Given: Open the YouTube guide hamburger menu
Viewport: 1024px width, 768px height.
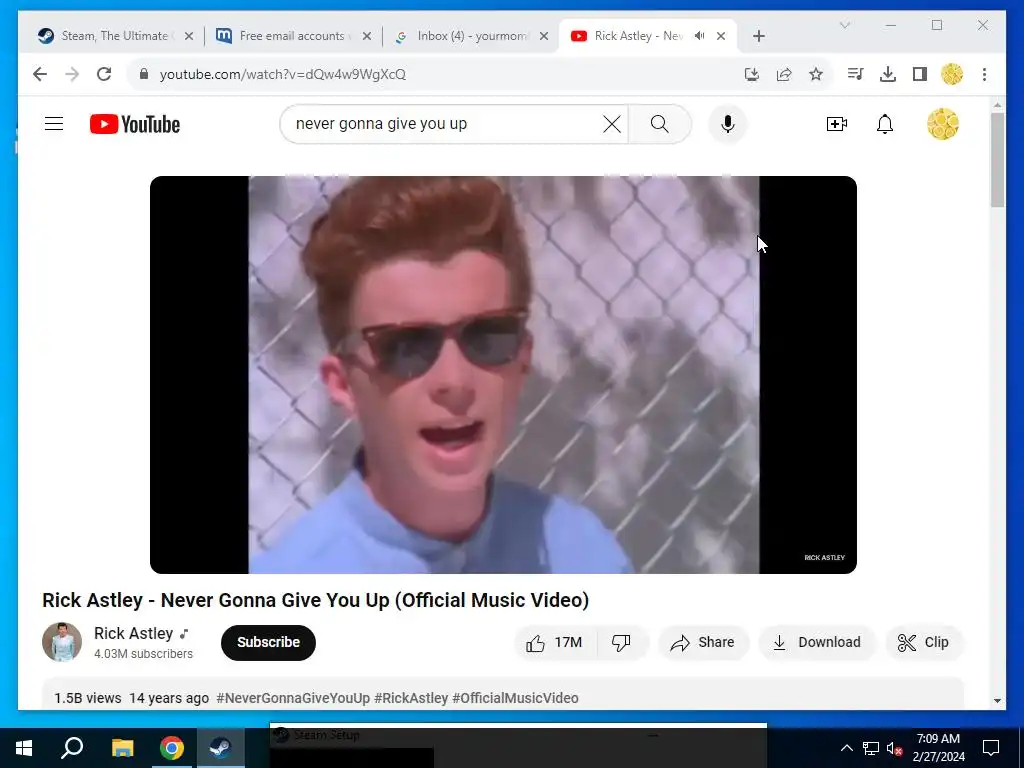Looking at the screenshot, I should (x=54, y=124).
